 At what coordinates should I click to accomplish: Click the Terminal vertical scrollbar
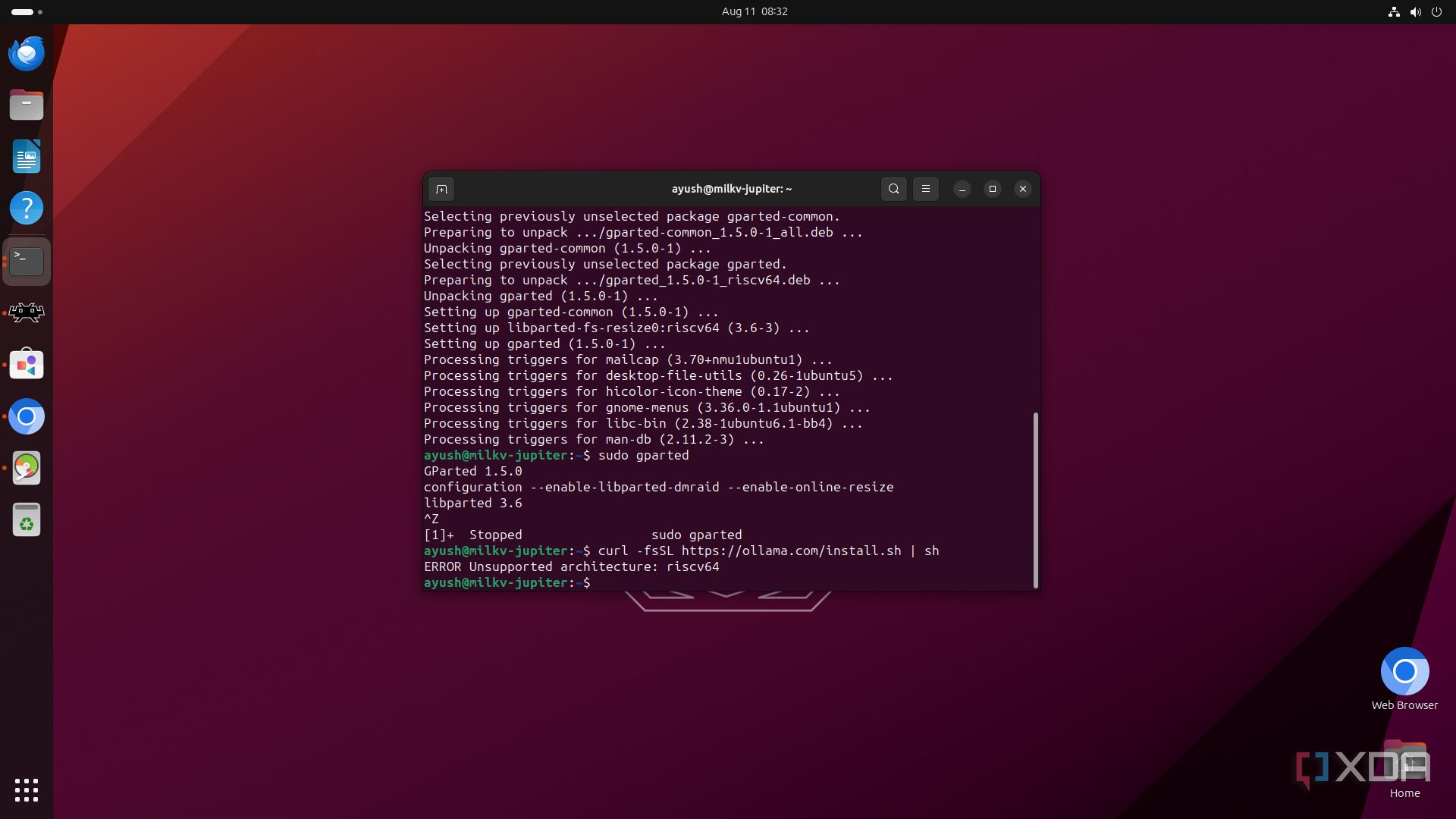[1035, 500]
